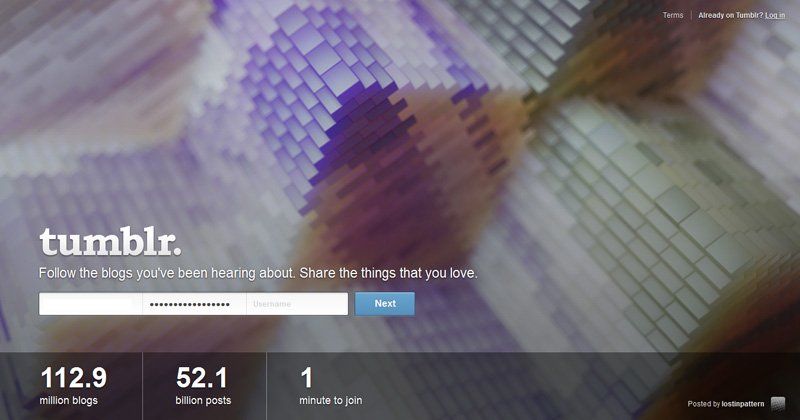This screenshot has width=800, height=420.
Task: Focus the blank email input field
Action: coord(91,304)
